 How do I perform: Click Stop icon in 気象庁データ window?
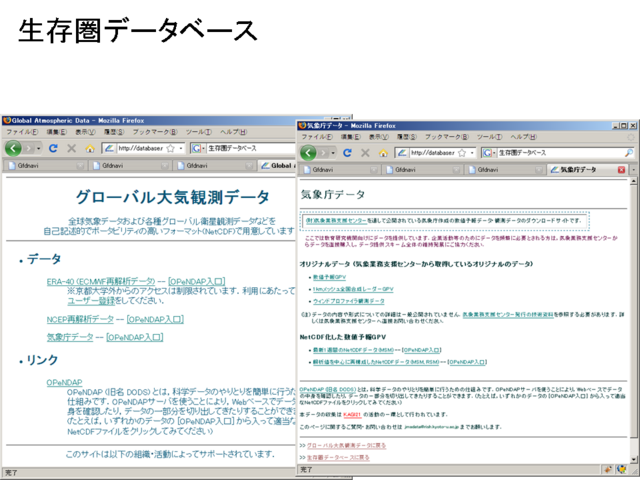coord(365,153)
